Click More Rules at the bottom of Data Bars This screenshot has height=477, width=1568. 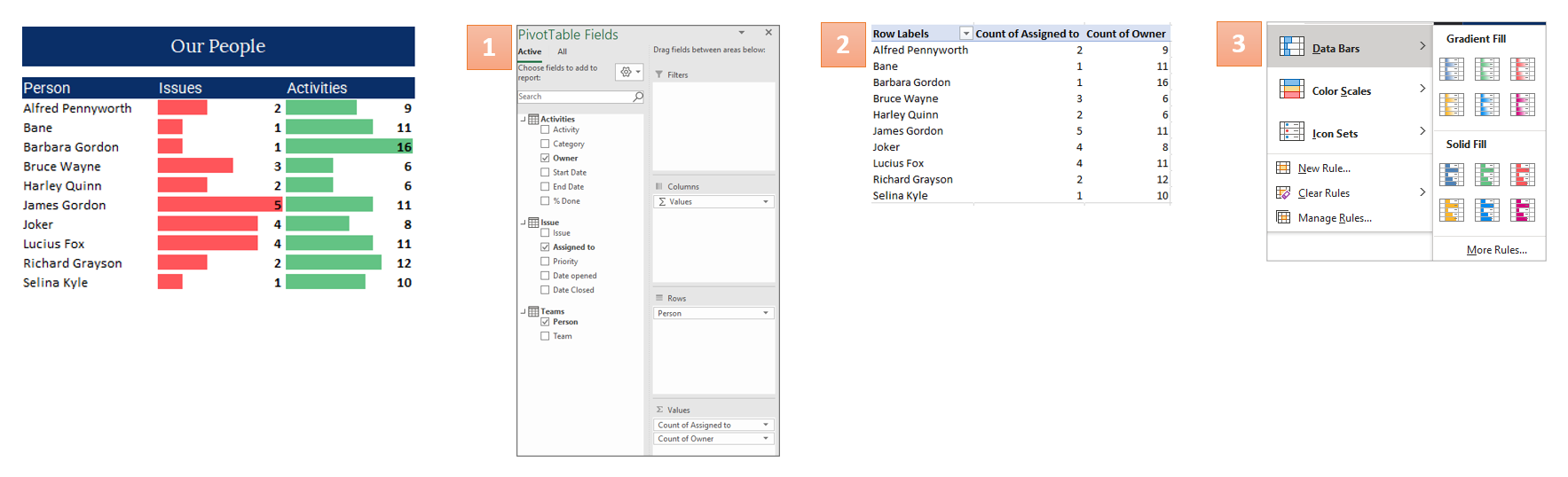coord(1497,250)
